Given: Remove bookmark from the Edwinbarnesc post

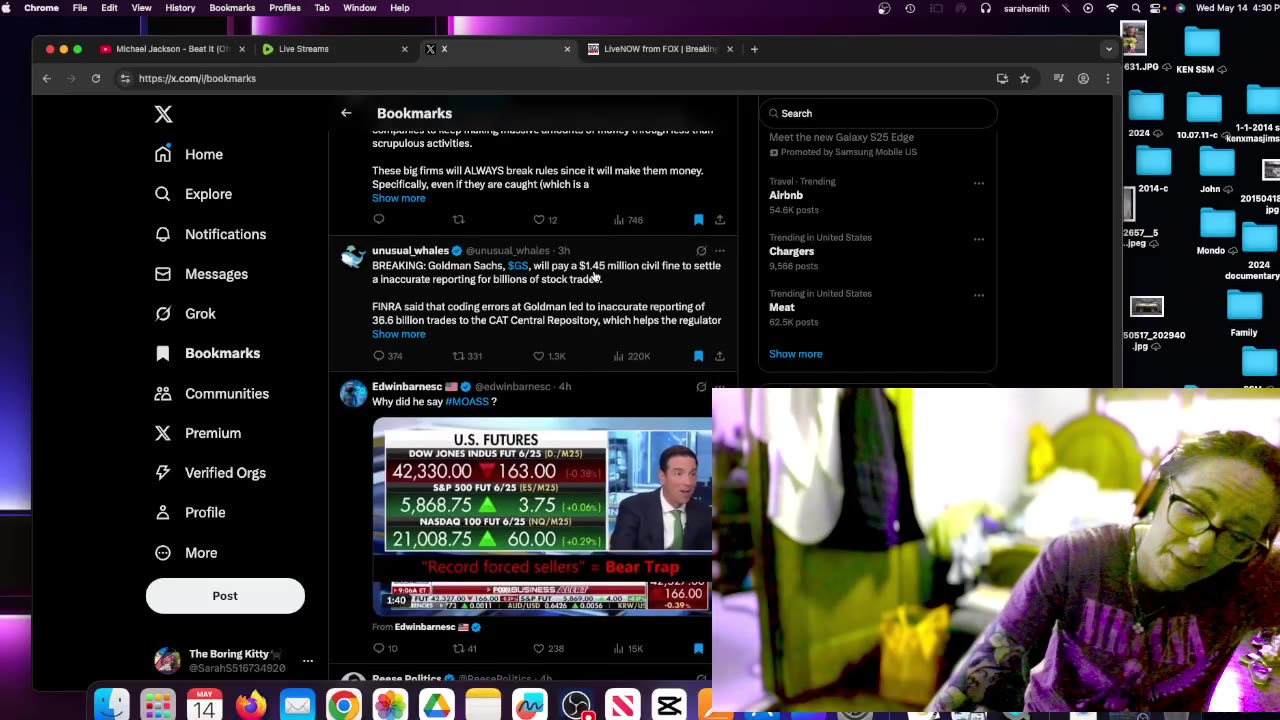Looking at the screenshot, I should point(698,648).
